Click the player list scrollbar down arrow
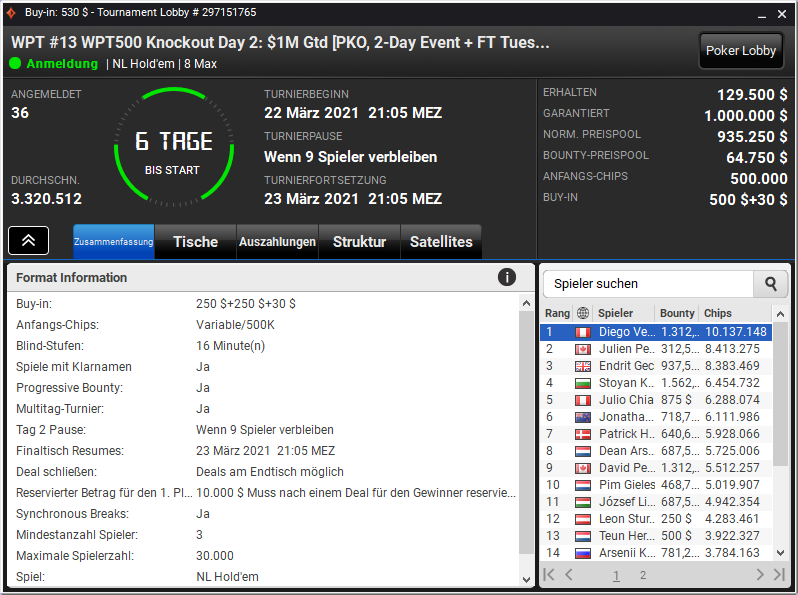Viewport: 798px width, 595px height. 780,553
